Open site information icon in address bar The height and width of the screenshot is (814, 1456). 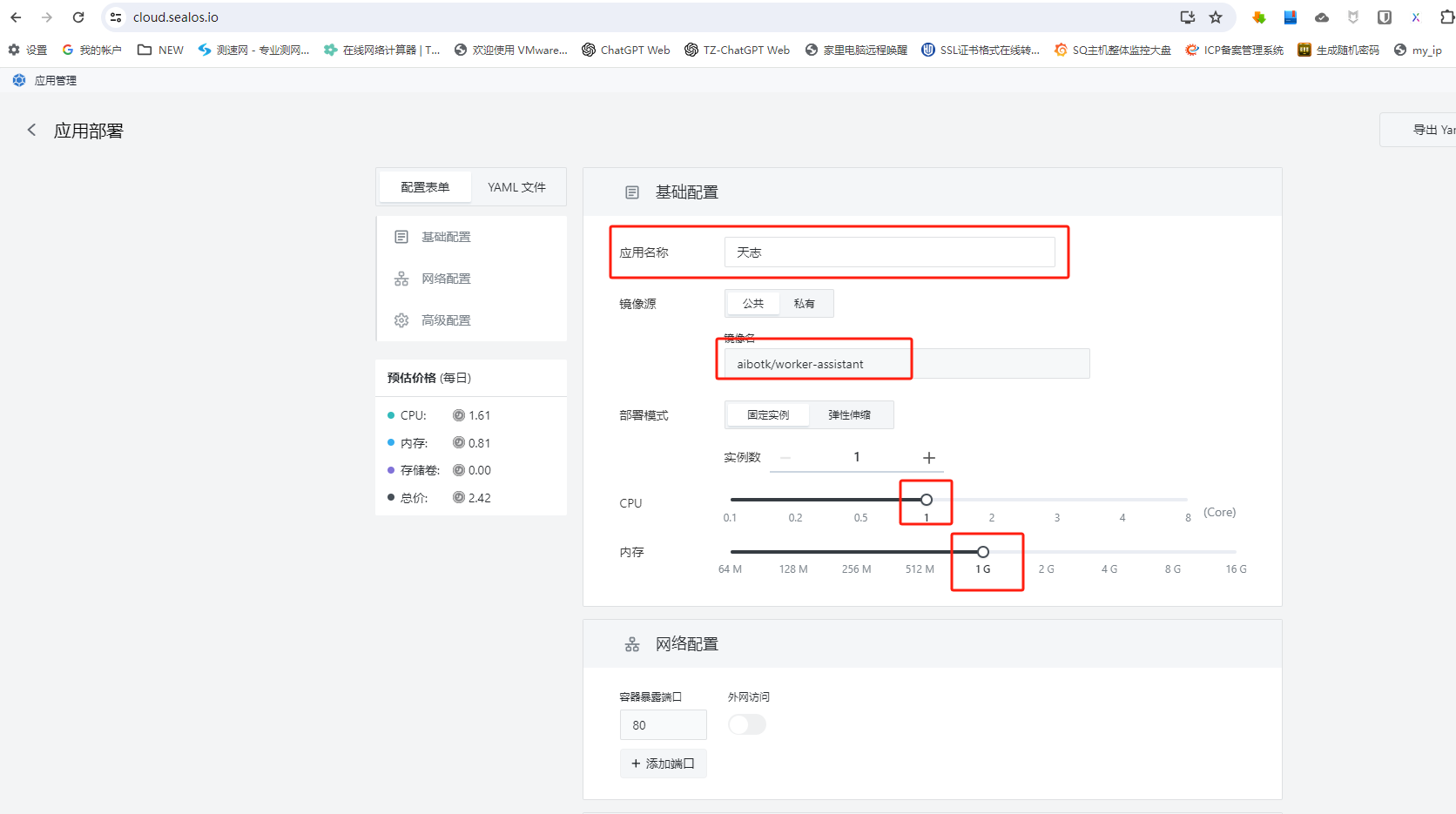click(116, 17)
